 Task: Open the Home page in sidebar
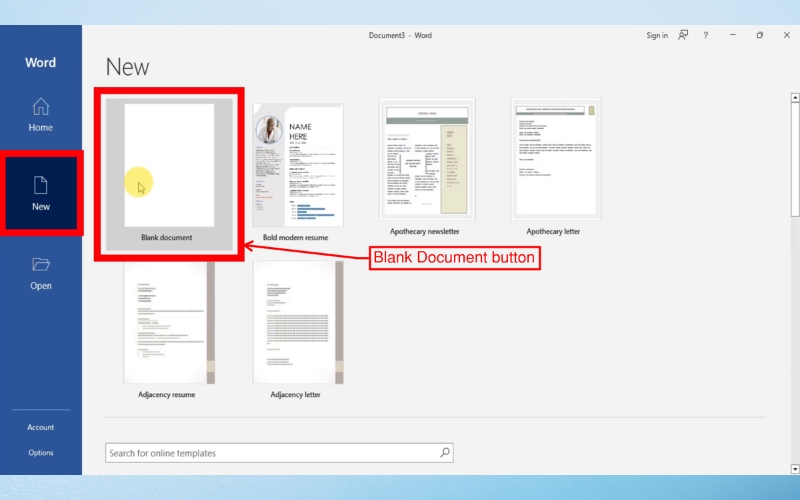tap(40, 115)
